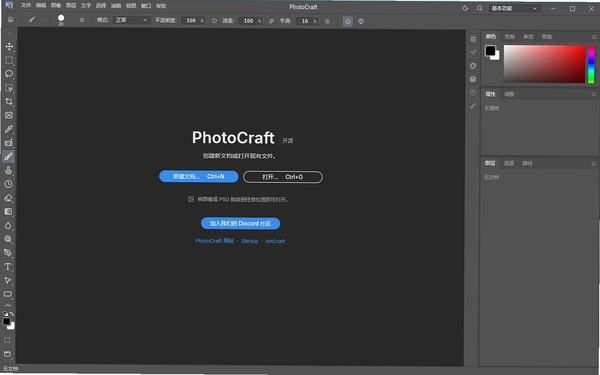Open the brush icon in side strip
Image resolution: width=600 pixels, height=375 pixels.
[473, 106]
